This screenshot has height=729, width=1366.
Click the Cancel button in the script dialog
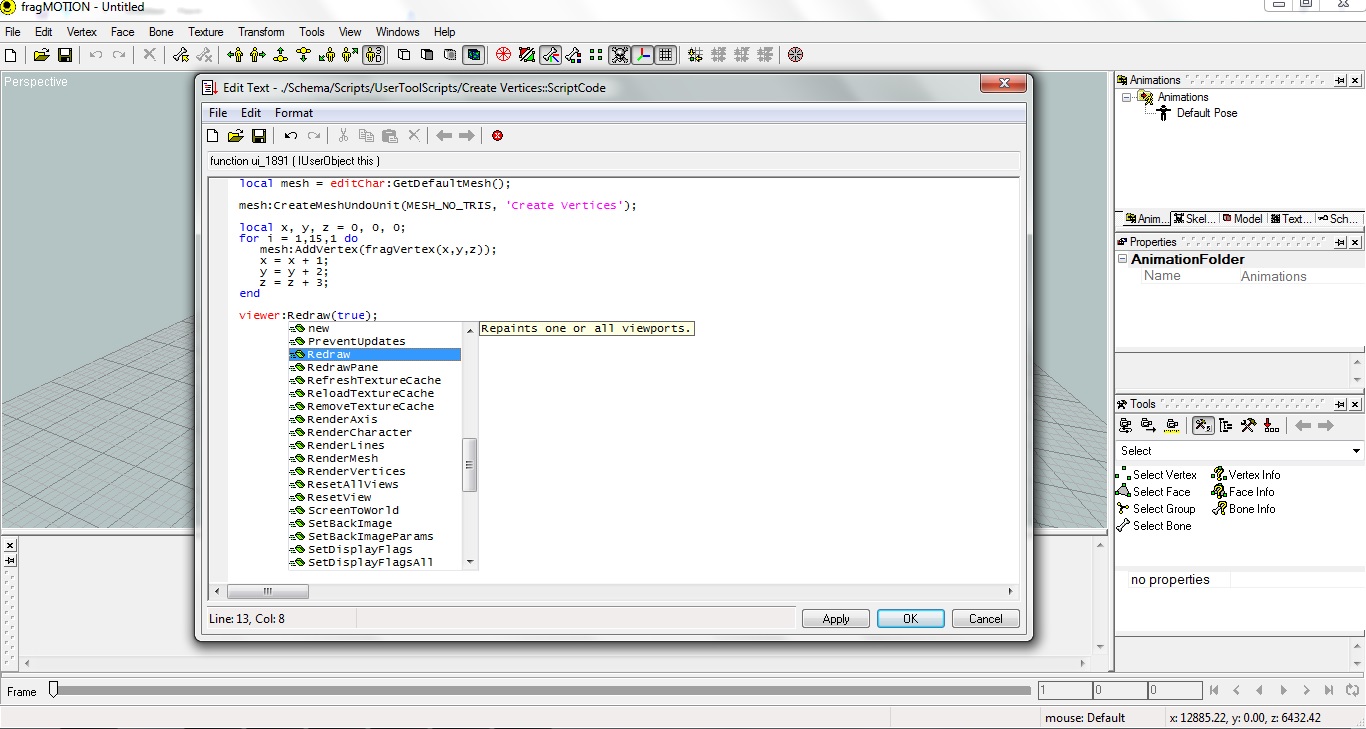(984, 619)
